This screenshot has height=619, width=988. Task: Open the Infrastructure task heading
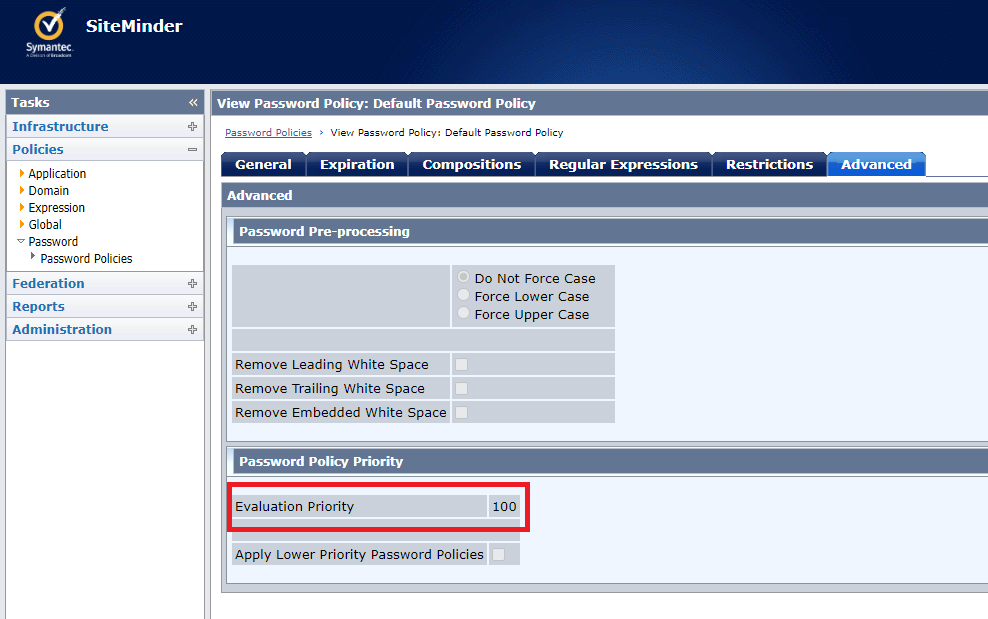[60, 126]
